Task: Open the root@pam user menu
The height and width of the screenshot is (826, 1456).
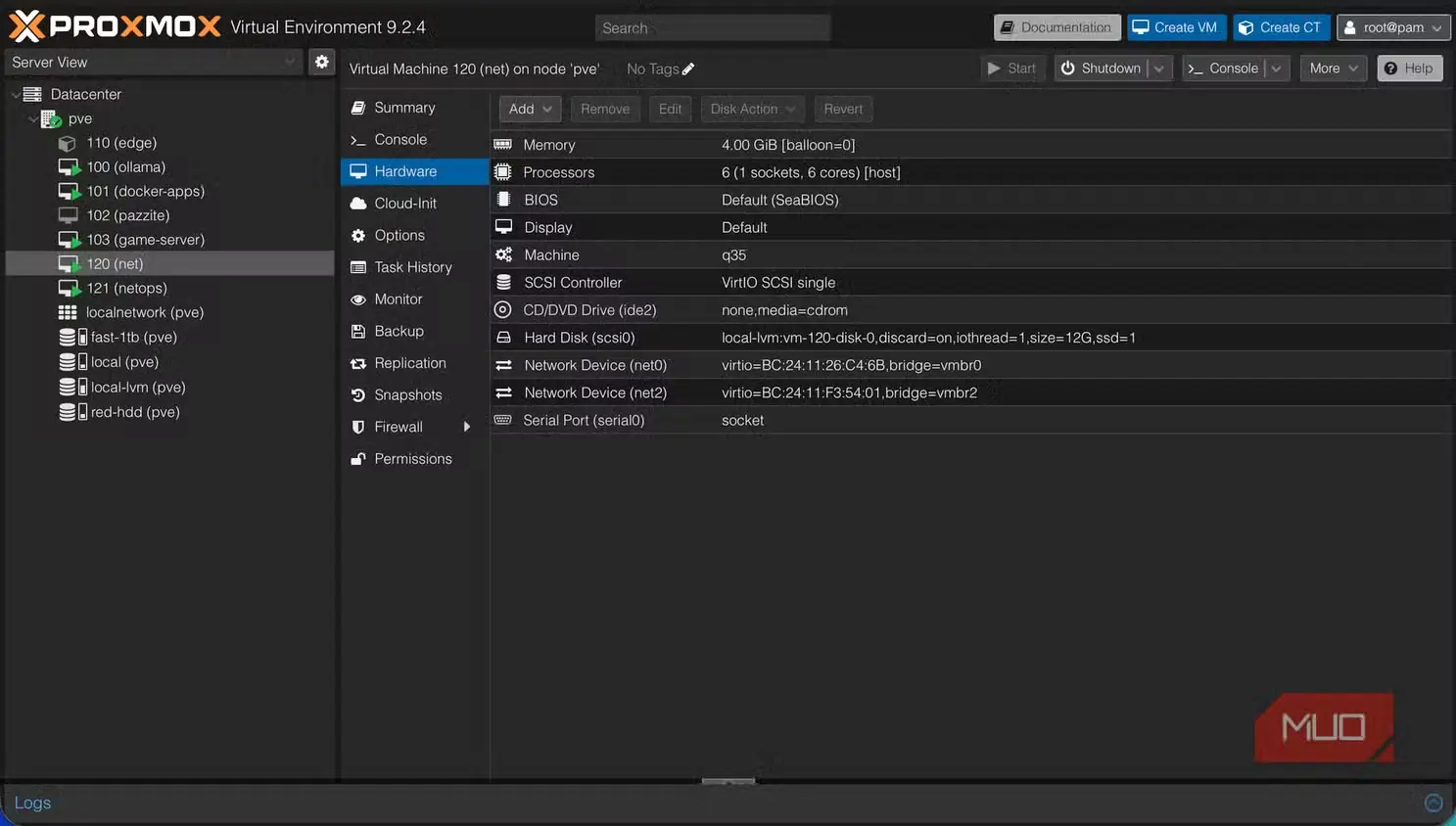Action: 1393,27
